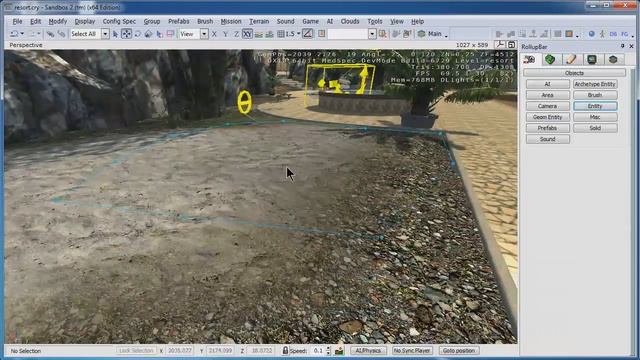Click the Unlink objects icon
Screen dimensions: 640x360
coord(61,34)
